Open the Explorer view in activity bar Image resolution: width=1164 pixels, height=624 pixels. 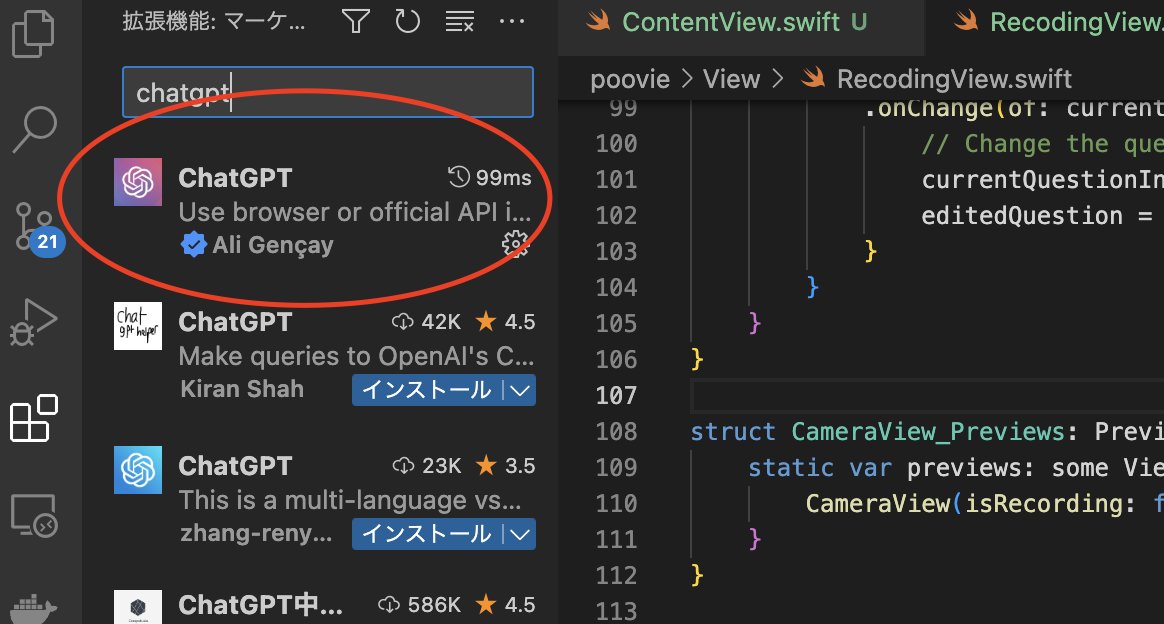coord(33,33)
